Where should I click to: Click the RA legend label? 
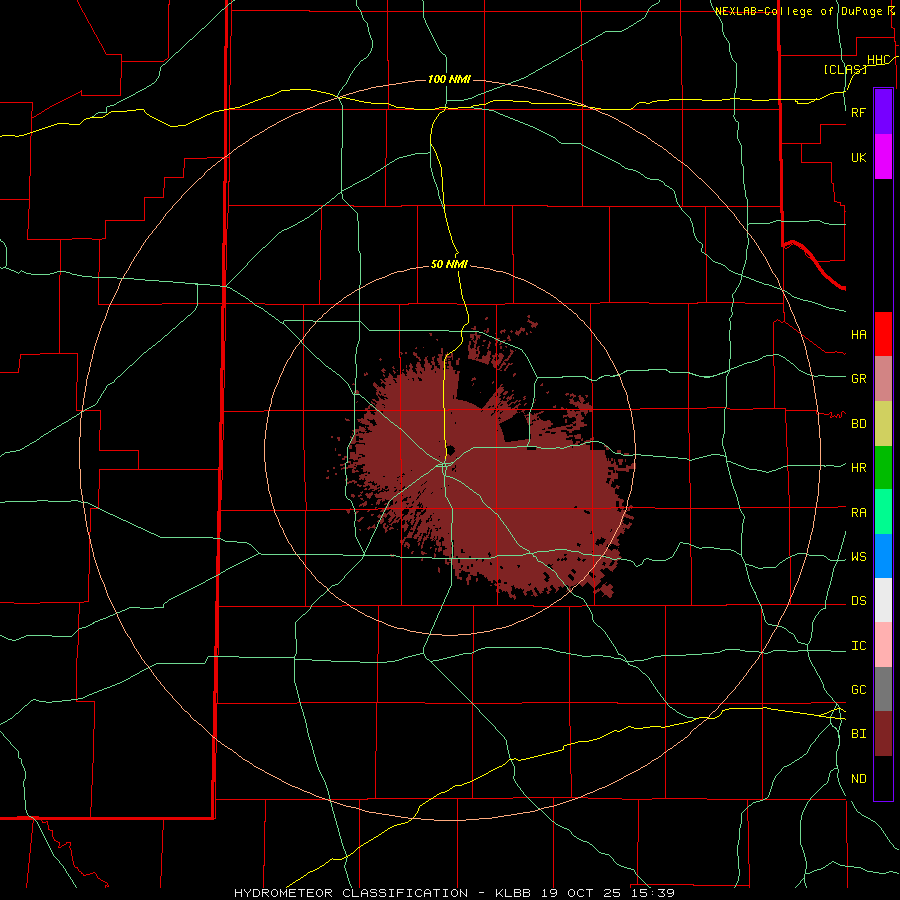click(x=859, y=513)
